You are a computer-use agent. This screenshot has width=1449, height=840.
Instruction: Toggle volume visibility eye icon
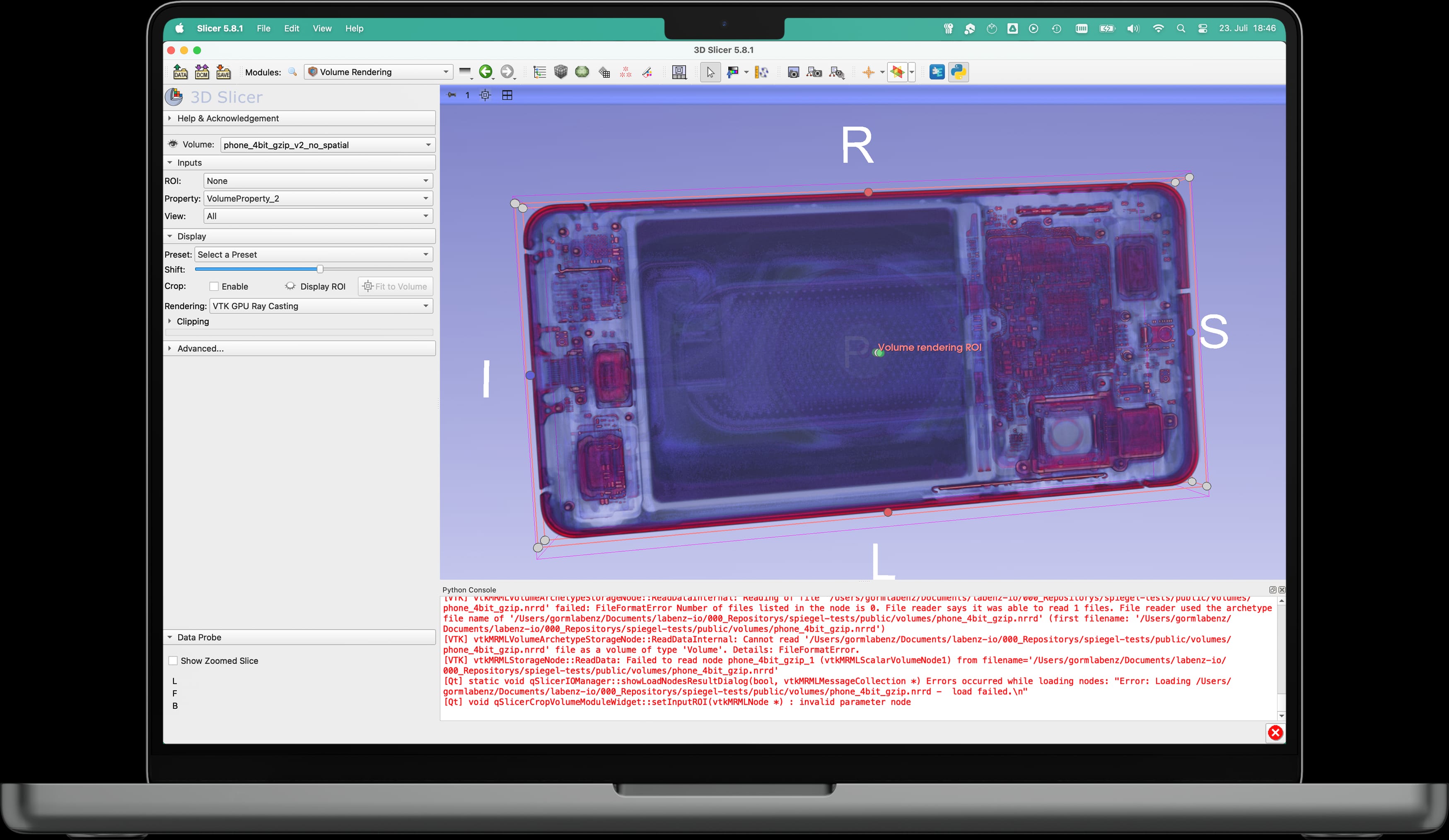(x=172, y=144)
